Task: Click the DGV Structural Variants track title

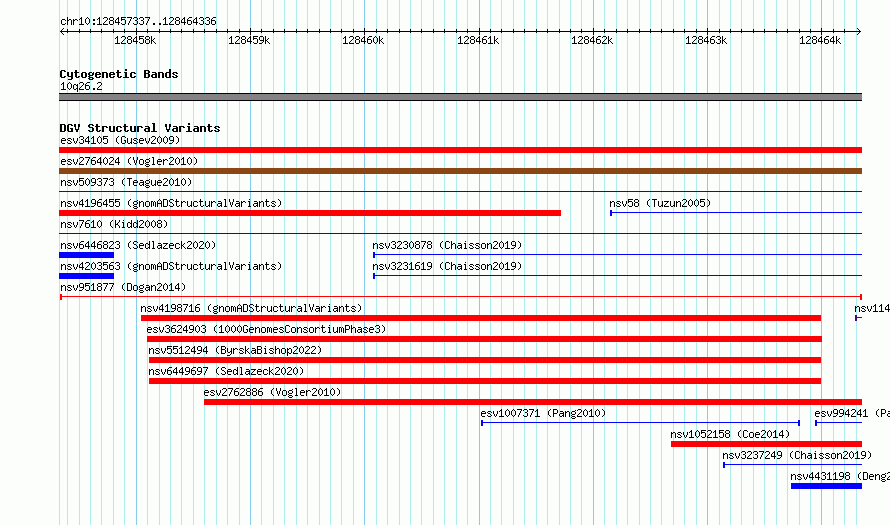Action: [x=140, y=128]
